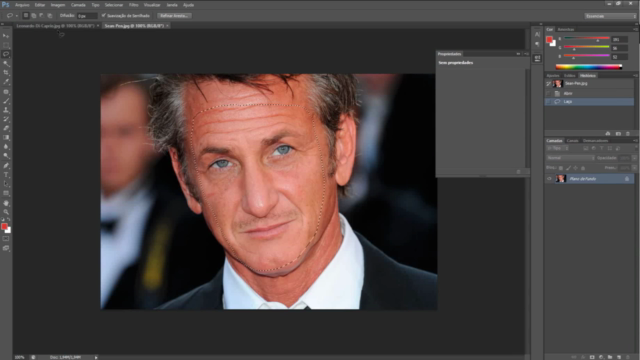Select the Pen tool

pyautogui.click(x=6, y=166)
